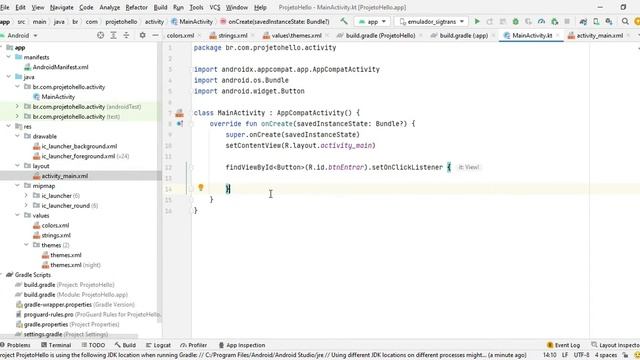Close the MainActivity.kt tab

(557, 36)
